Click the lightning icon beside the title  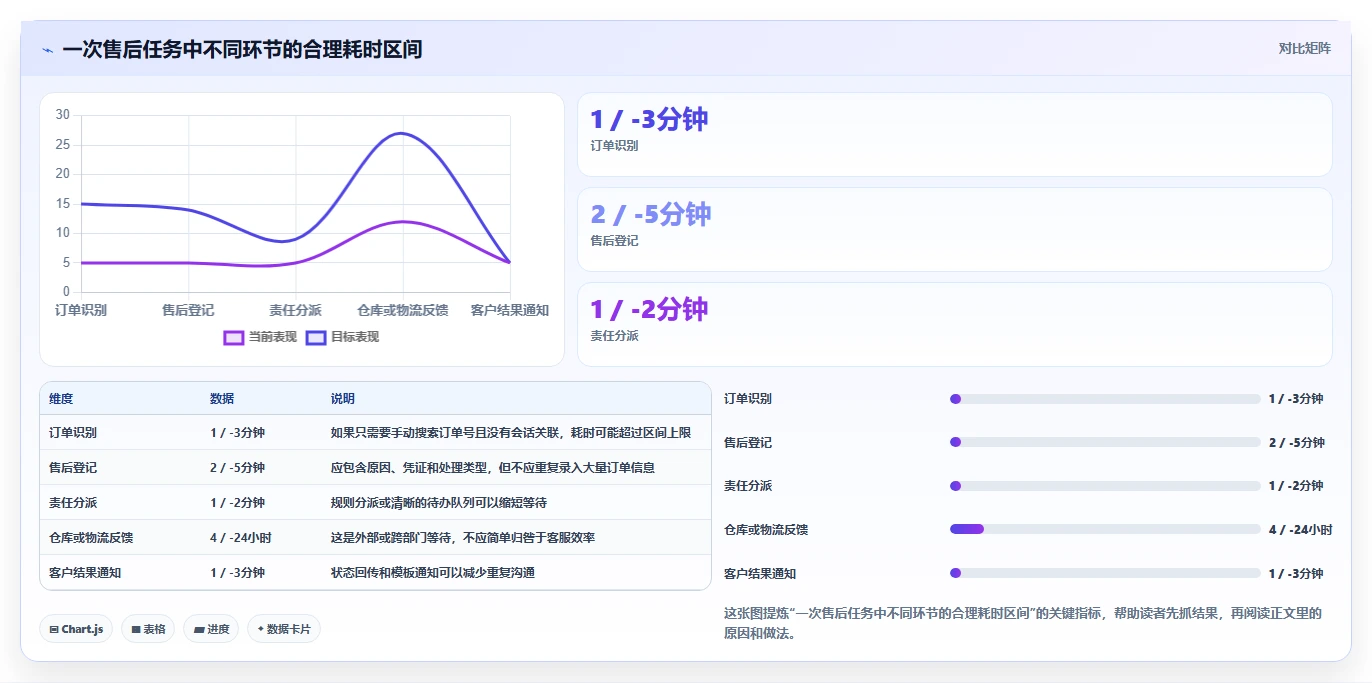tap(47, 50)
